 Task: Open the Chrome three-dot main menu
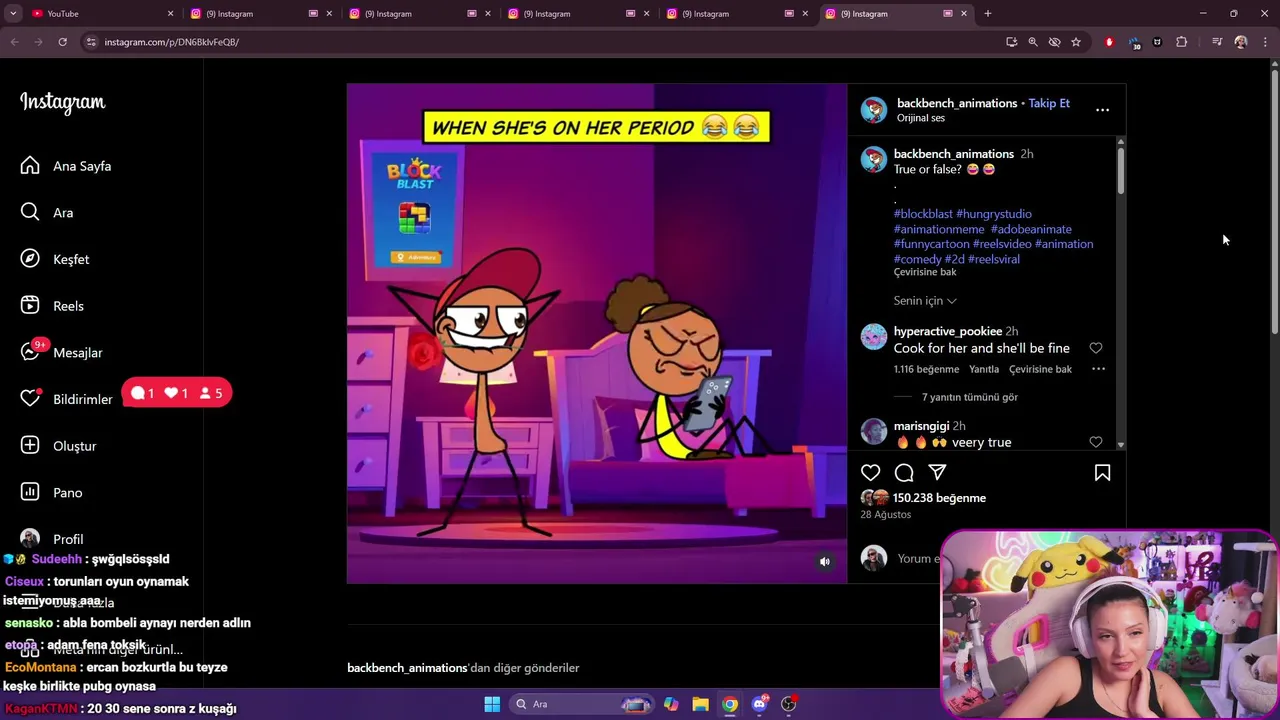click(1265, 42)
